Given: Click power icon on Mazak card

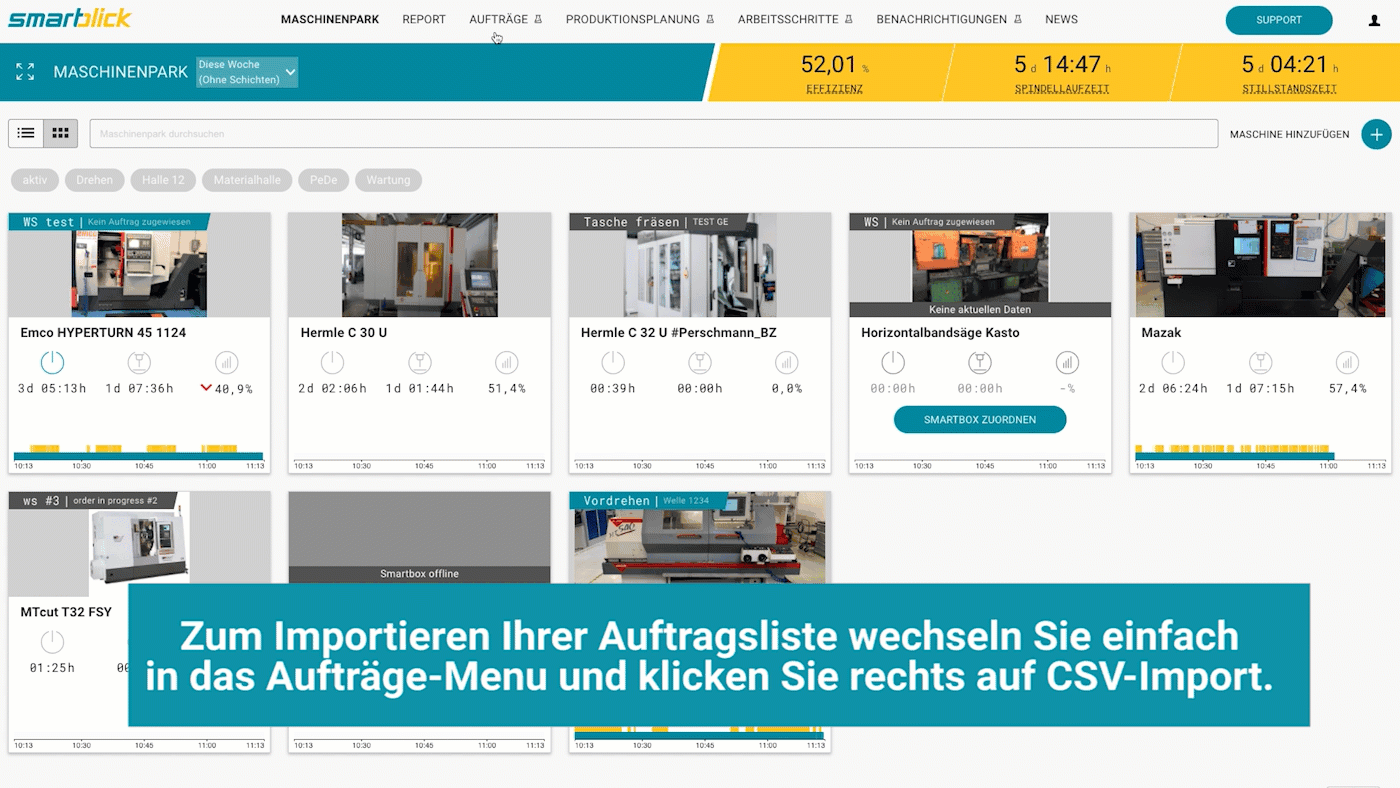Looking at the screenshot, I should 1173,363.
